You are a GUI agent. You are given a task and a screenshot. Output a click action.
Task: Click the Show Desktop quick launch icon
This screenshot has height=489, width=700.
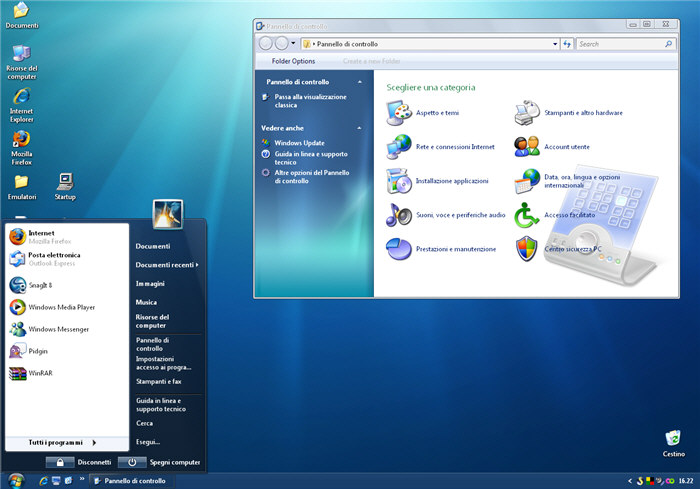pos(56,481)
